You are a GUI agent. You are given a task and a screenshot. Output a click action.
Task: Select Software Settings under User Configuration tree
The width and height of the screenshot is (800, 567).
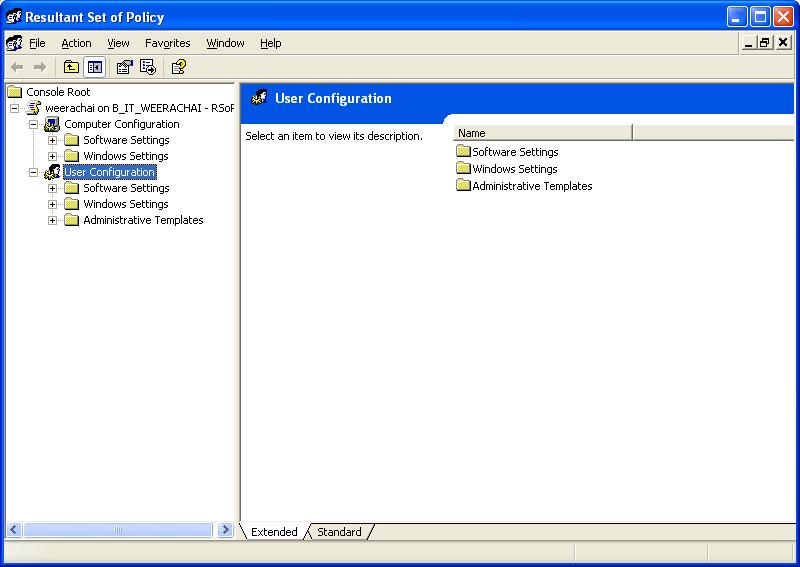tap(126, 188)
